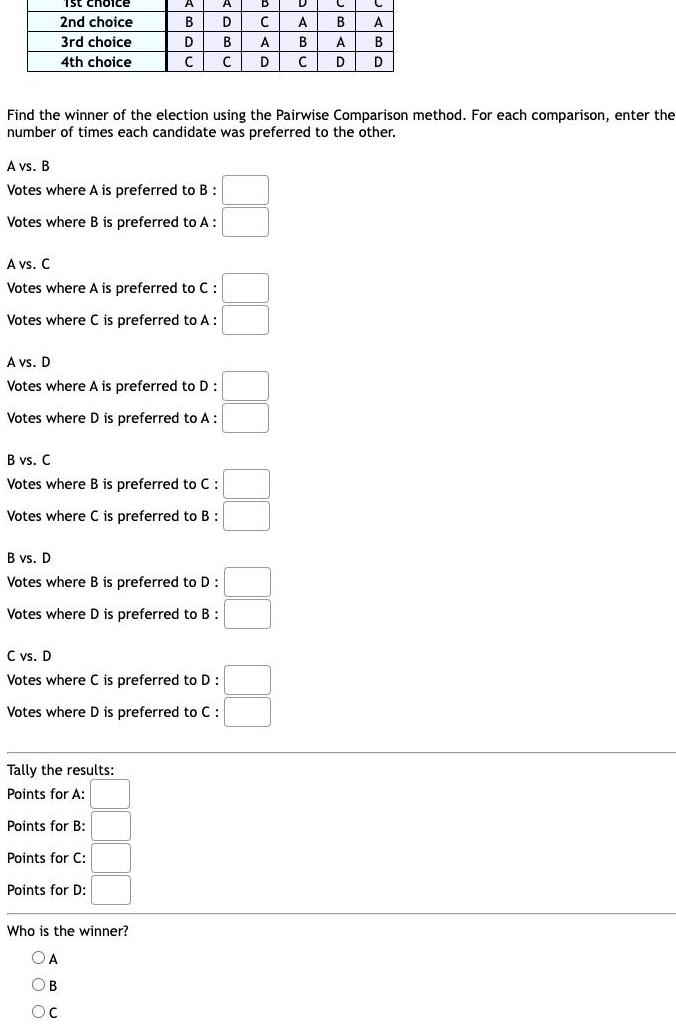Click votes field where C is preferred to A
This screenshot has width=676, height=1025.
pyautogui.click(x=245, y=319)
